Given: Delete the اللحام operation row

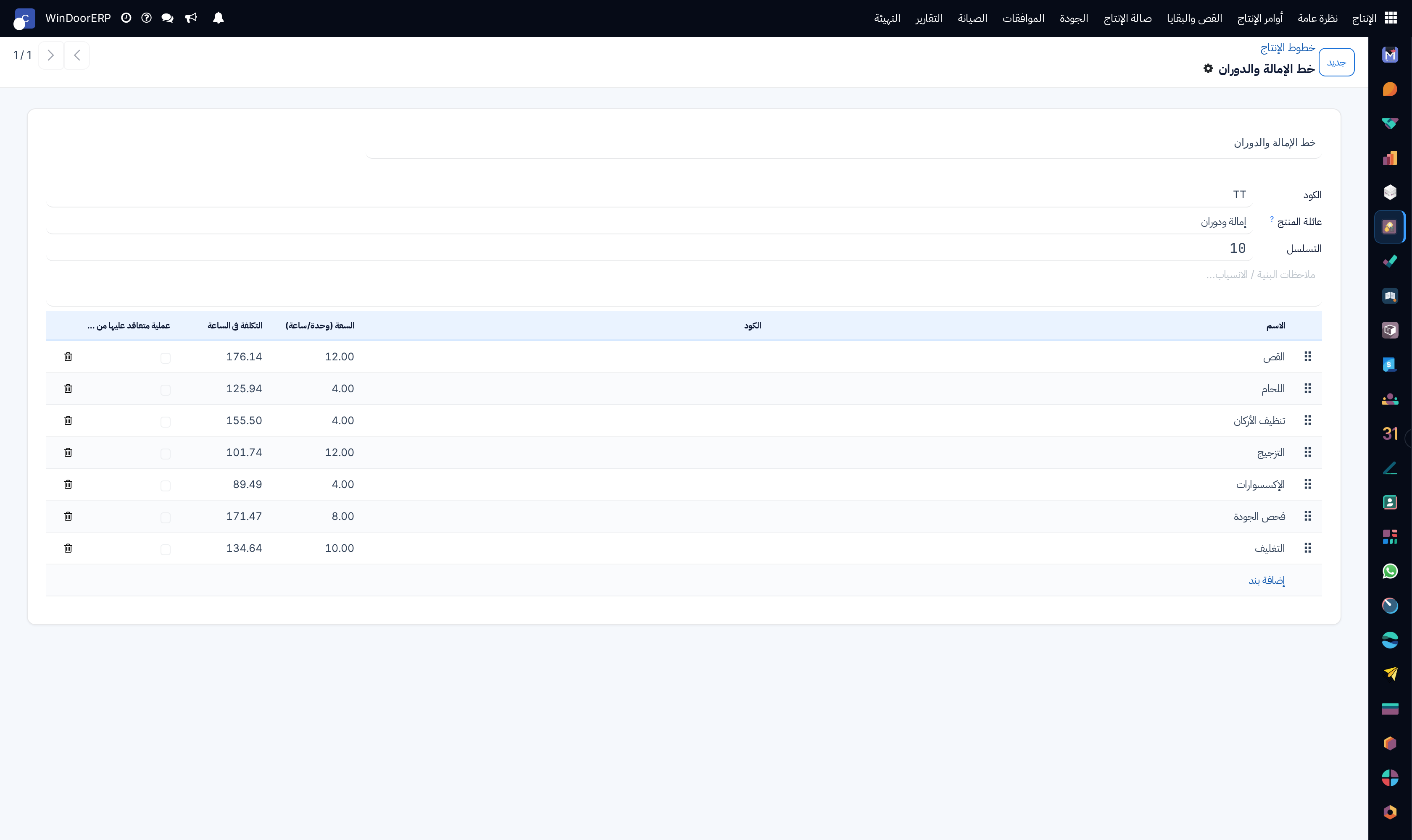Looking at the screenshot, I should pyautogui.click(x=68, y=388).
